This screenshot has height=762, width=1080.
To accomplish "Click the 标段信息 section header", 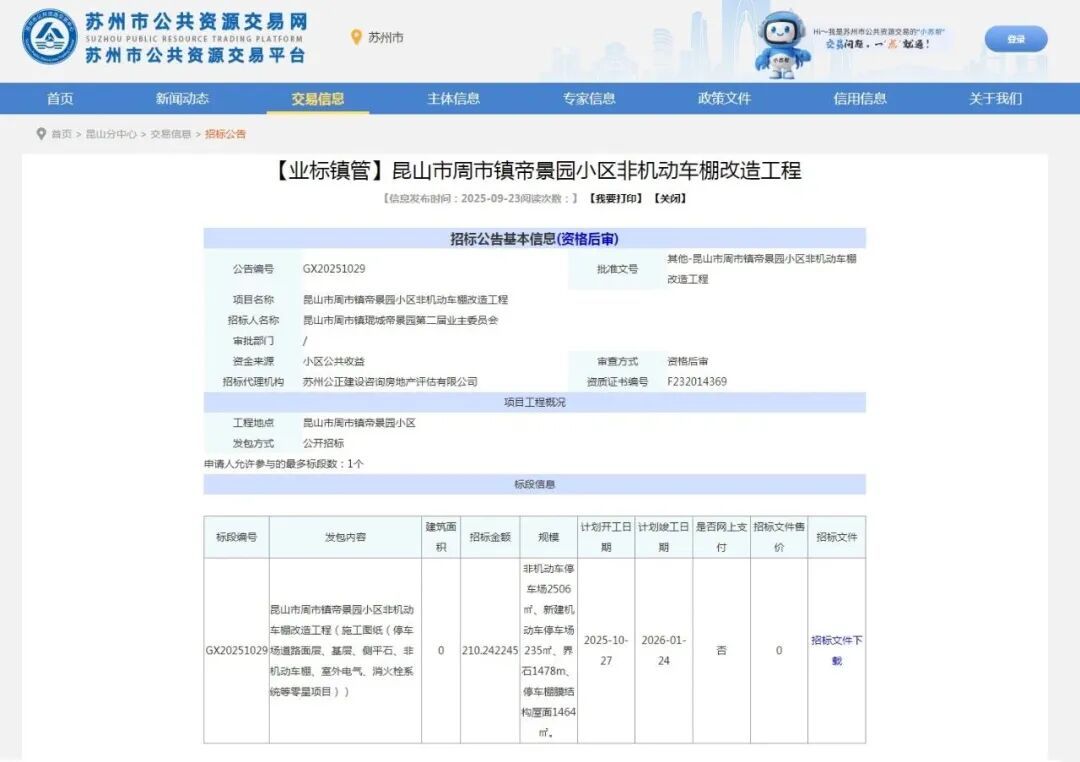I will 534,484.
